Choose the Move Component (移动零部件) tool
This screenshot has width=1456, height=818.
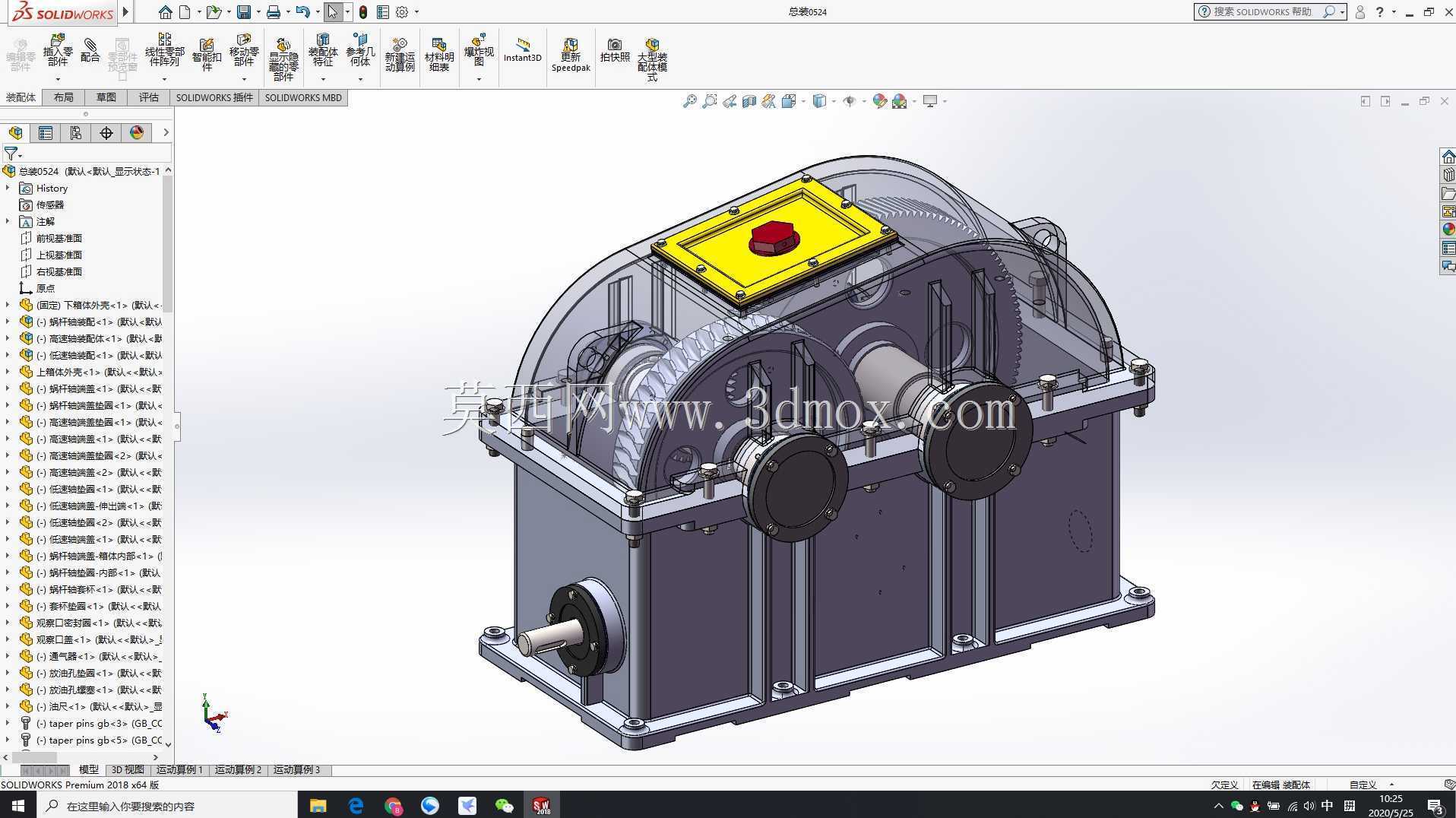tap(244, 50)
